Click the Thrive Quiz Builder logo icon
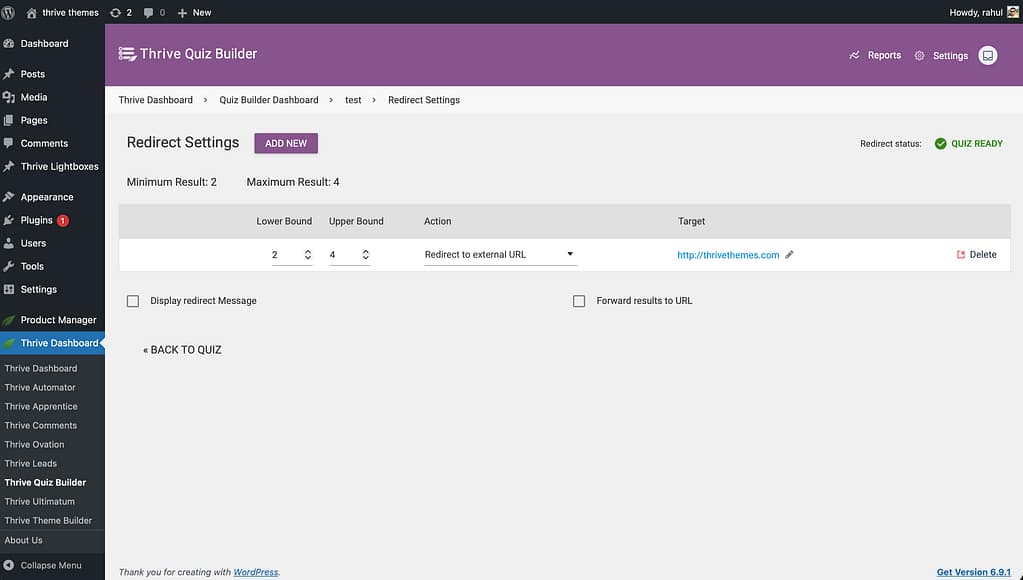1023x580 pixels. 127,54
